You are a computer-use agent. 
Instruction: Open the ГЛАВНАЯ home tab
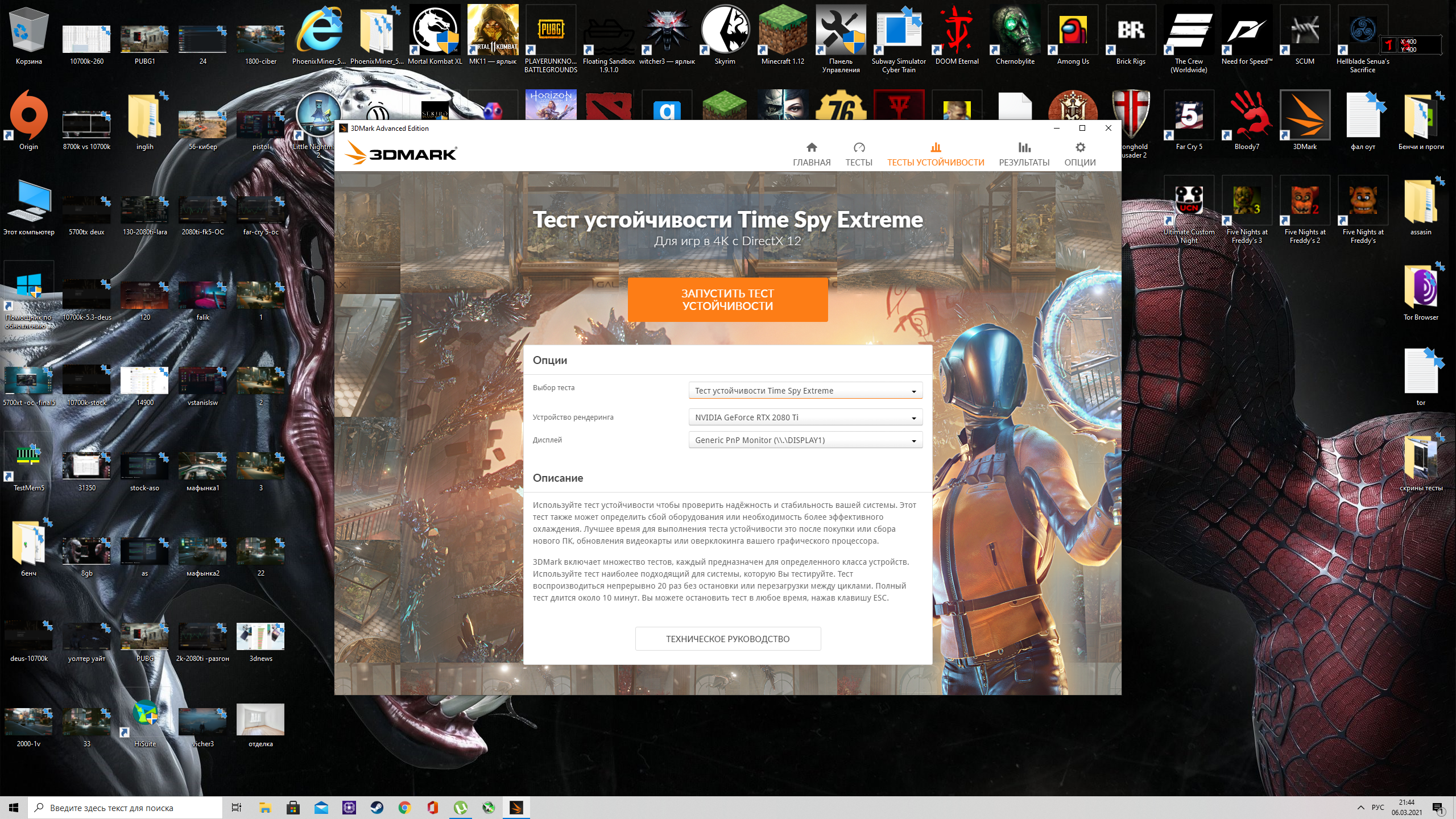coord(812,154)
